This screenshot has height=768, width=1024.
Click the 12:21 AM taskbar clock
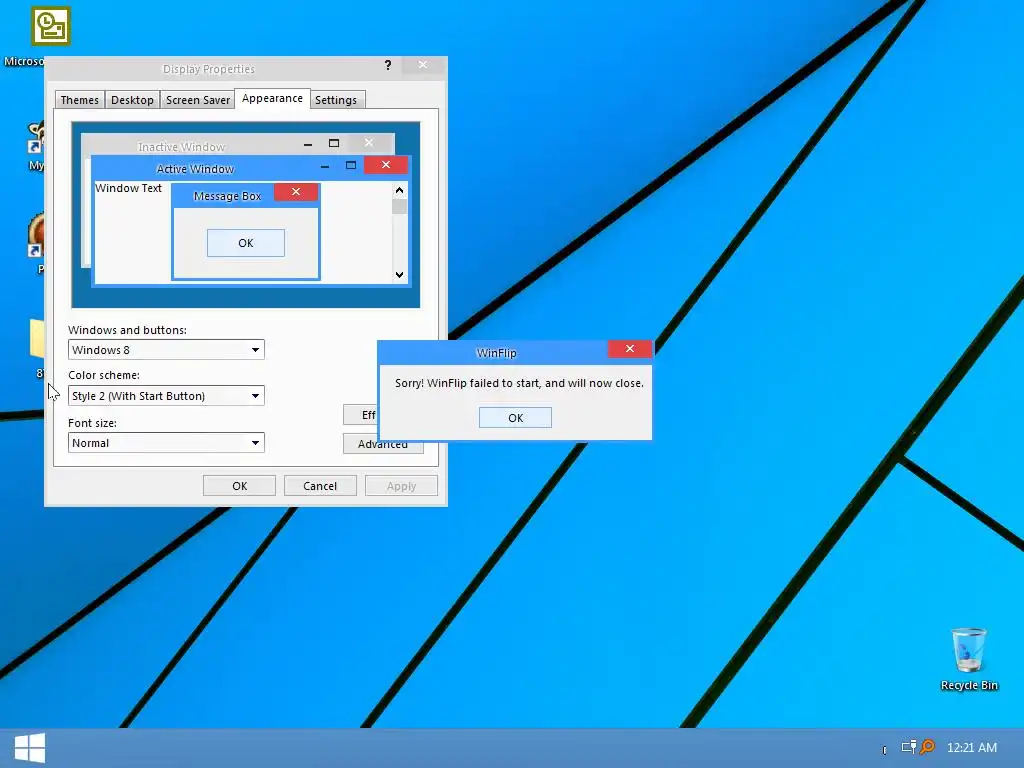click(x=972, y=748)
